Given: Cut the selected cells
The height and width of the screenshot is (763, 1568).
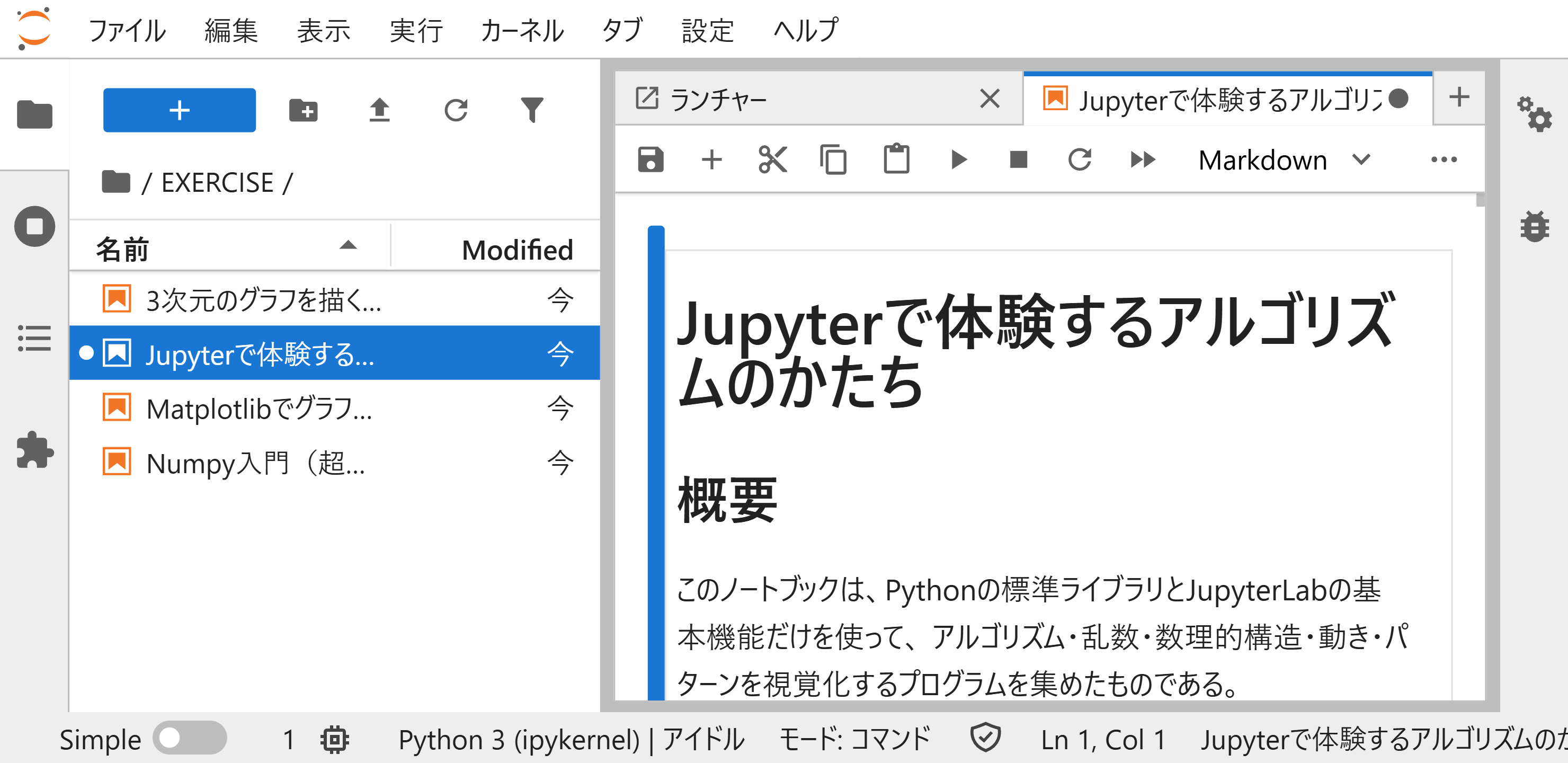Looking at the screenshot, I should click(773, 159).
